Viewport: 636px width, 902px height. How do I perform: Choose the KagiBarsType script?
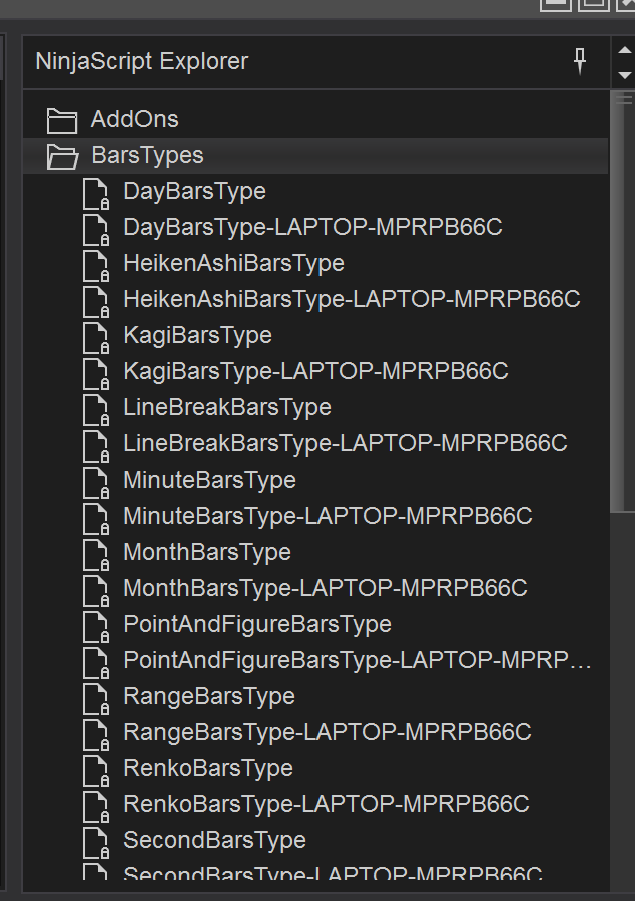(x=197, y=335)
